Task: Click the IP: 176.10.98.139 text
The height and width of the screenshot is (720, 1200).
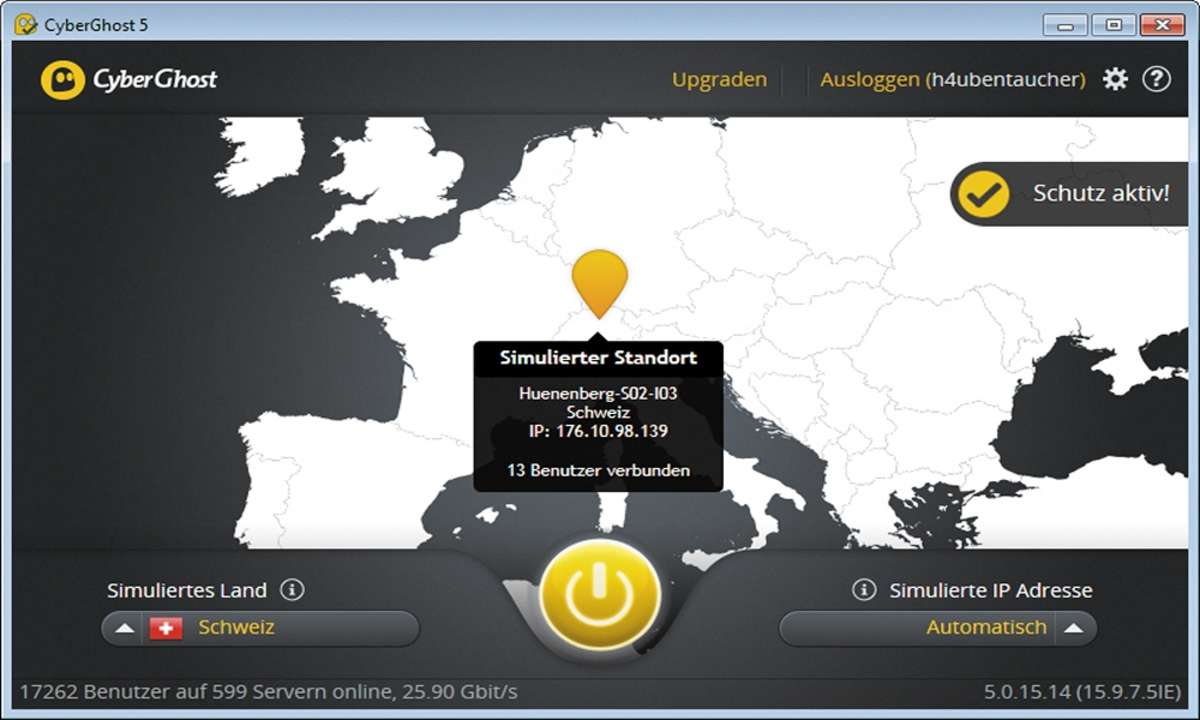Action: (598, 431)
